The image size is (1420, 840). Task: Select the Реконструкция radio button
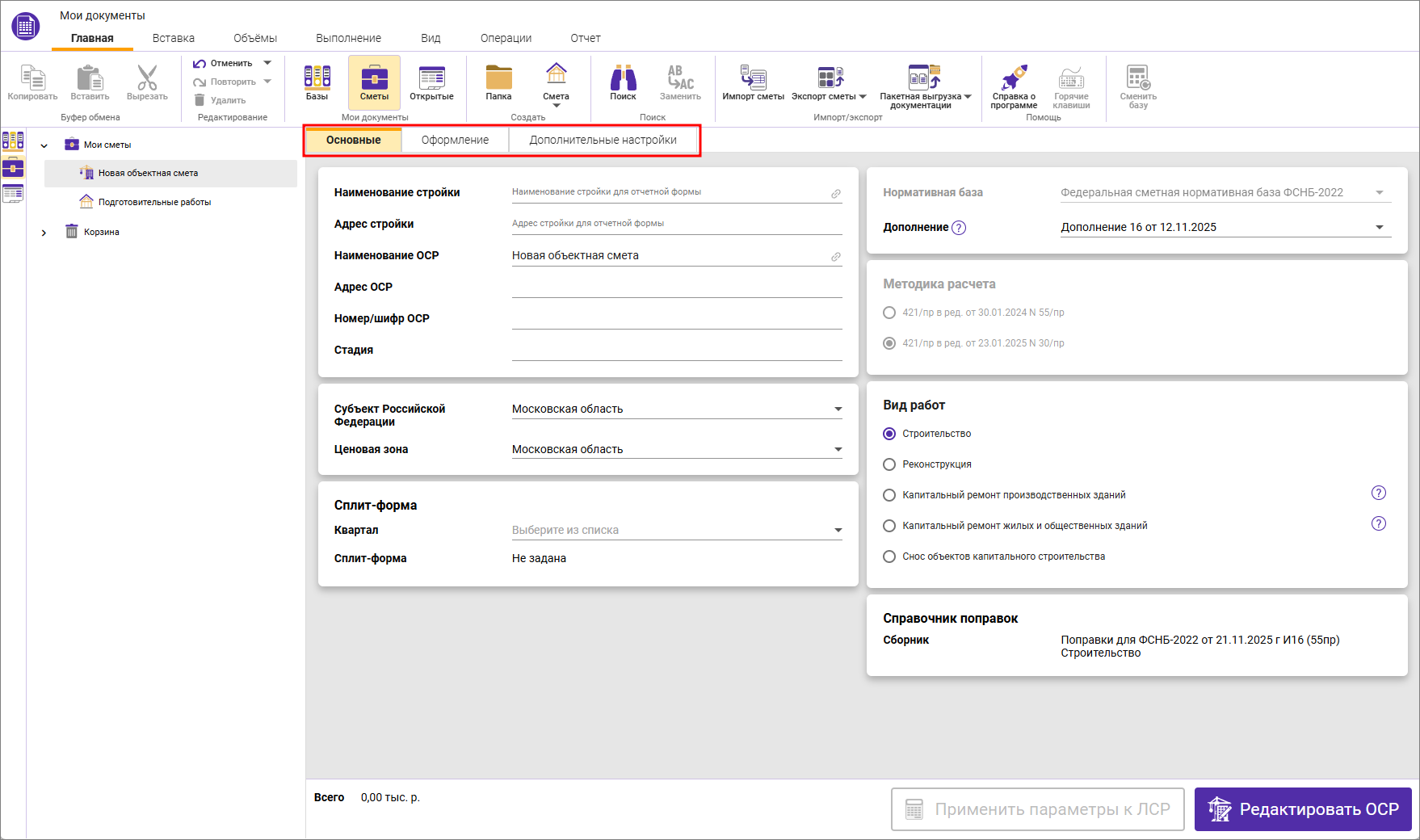889,464
